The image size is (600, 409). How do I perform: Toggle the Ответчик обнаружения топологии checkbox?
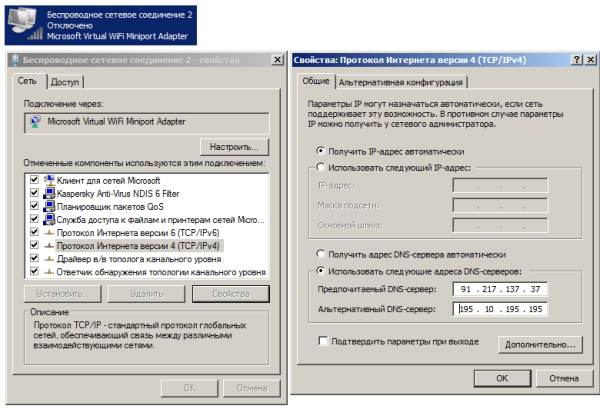coord(35,271)
